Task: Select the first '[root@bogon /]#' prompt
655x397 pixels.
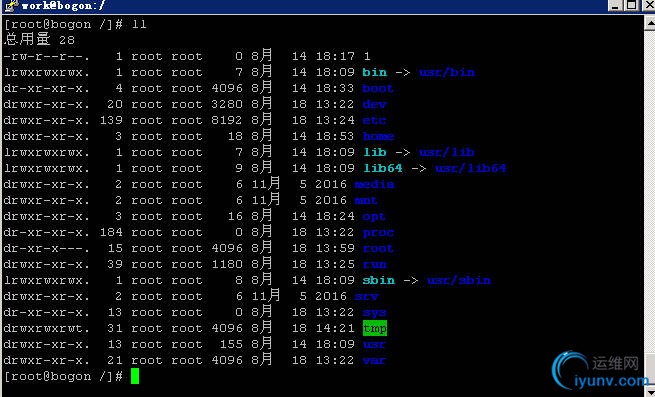Action: point(63,24)
